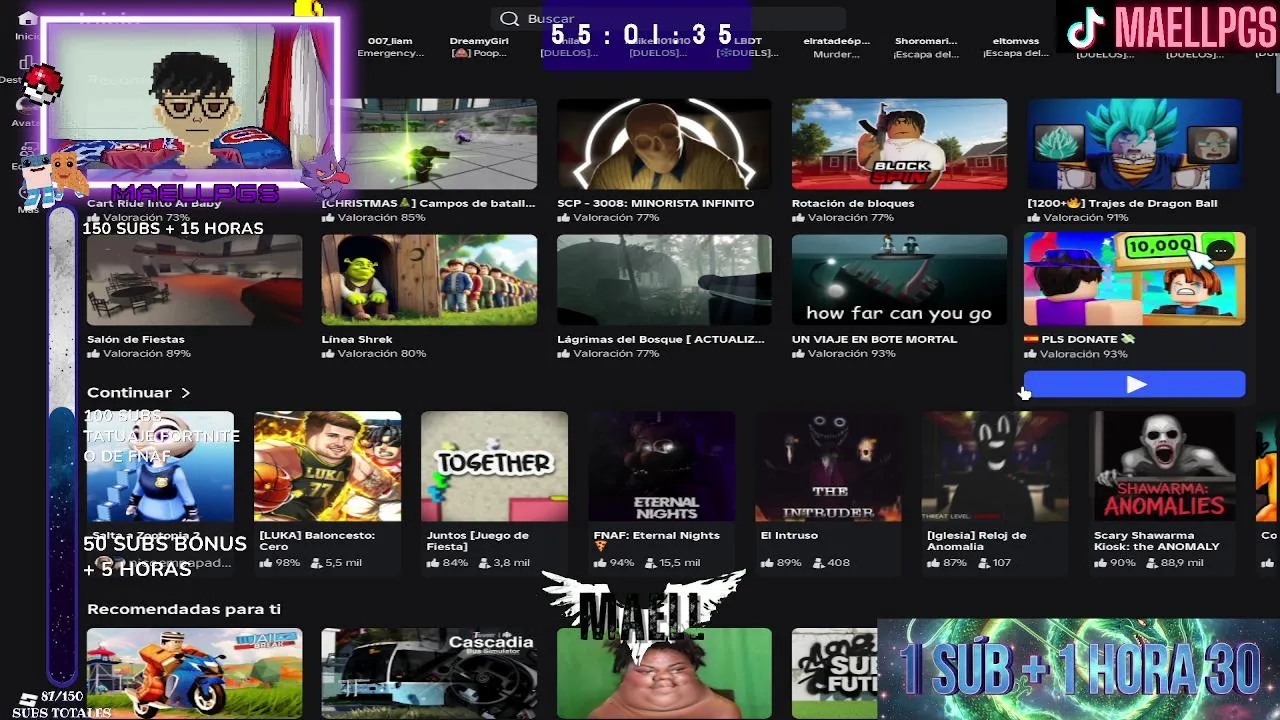Click the 15,5 mil players under FNAF Eternal Nights
The image size is (1280, 720).
[673, 563]
